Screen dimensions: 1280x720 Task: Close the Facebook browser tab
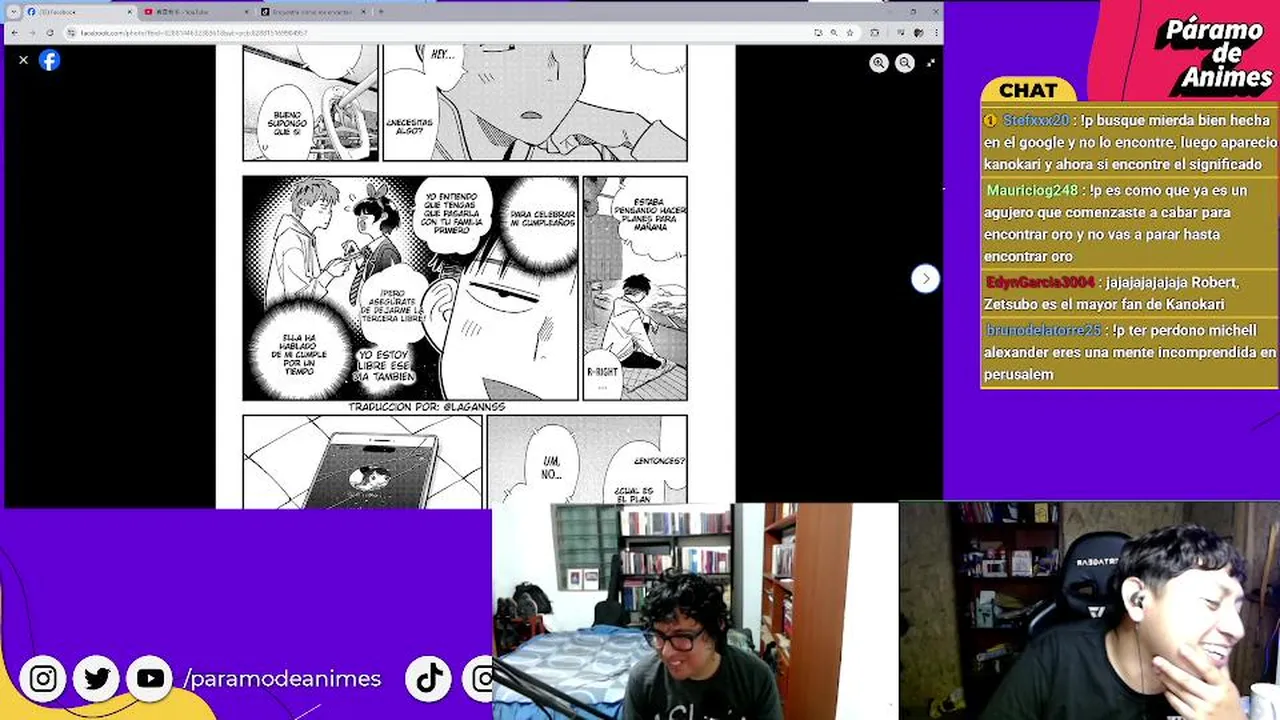(129, 12)
